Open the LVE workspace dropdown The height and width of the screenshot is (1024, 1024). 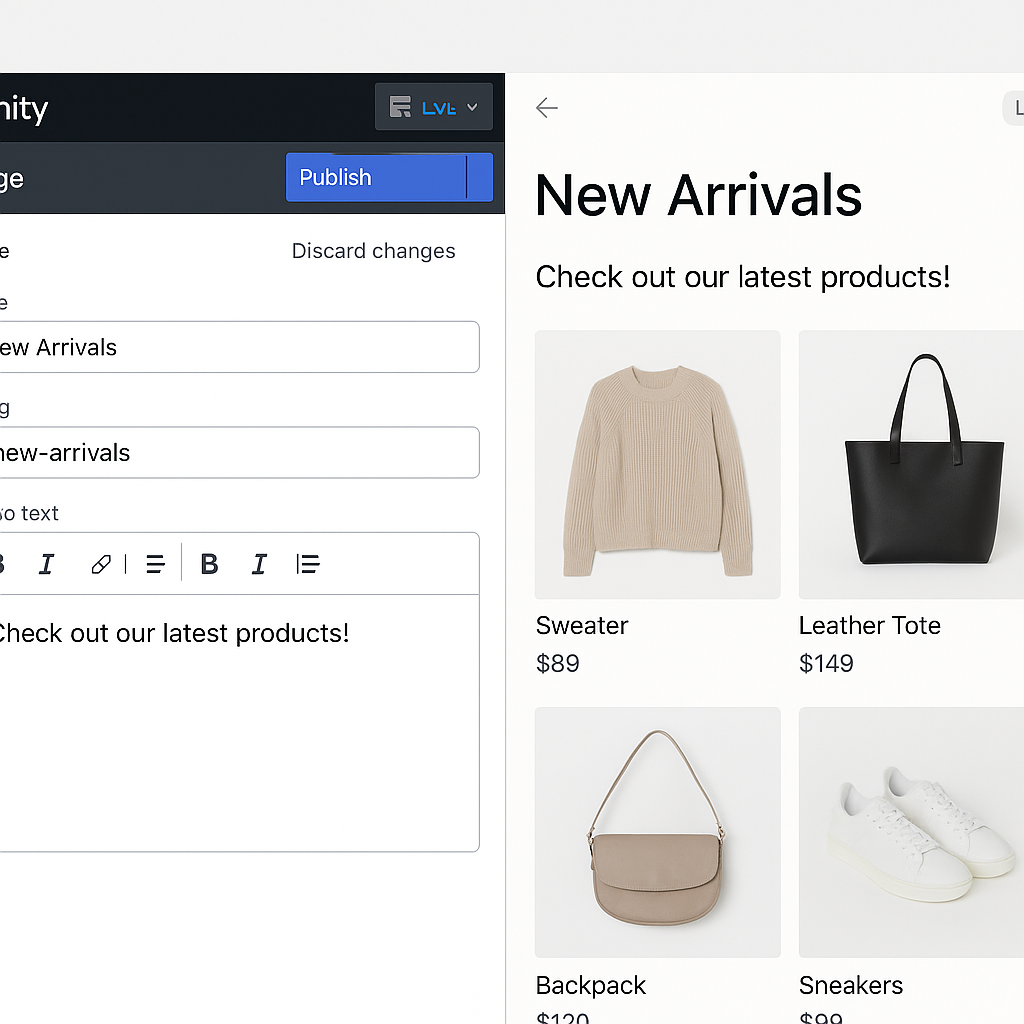point(434,106)
